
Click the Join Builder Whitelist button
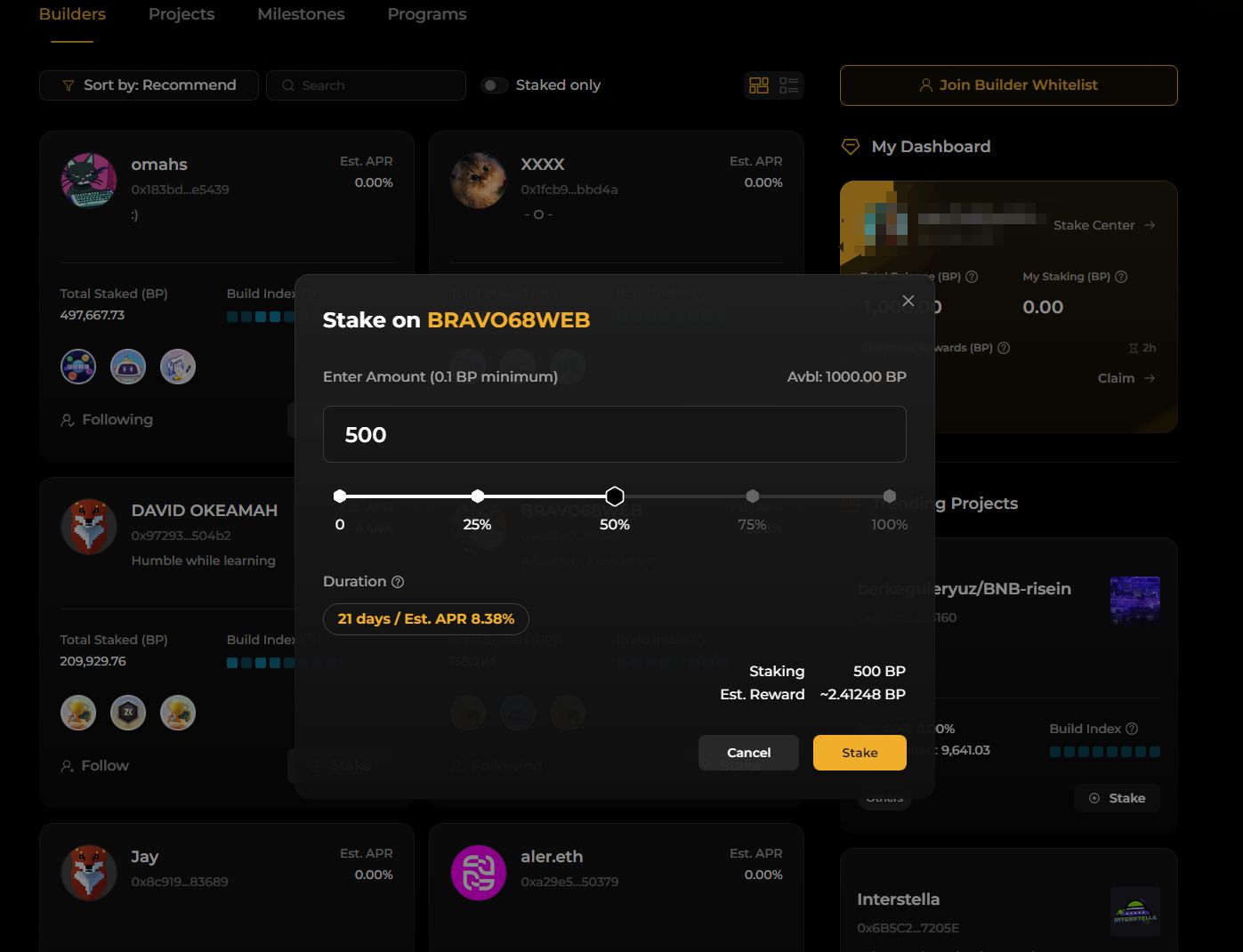(x=1009, y=85)
